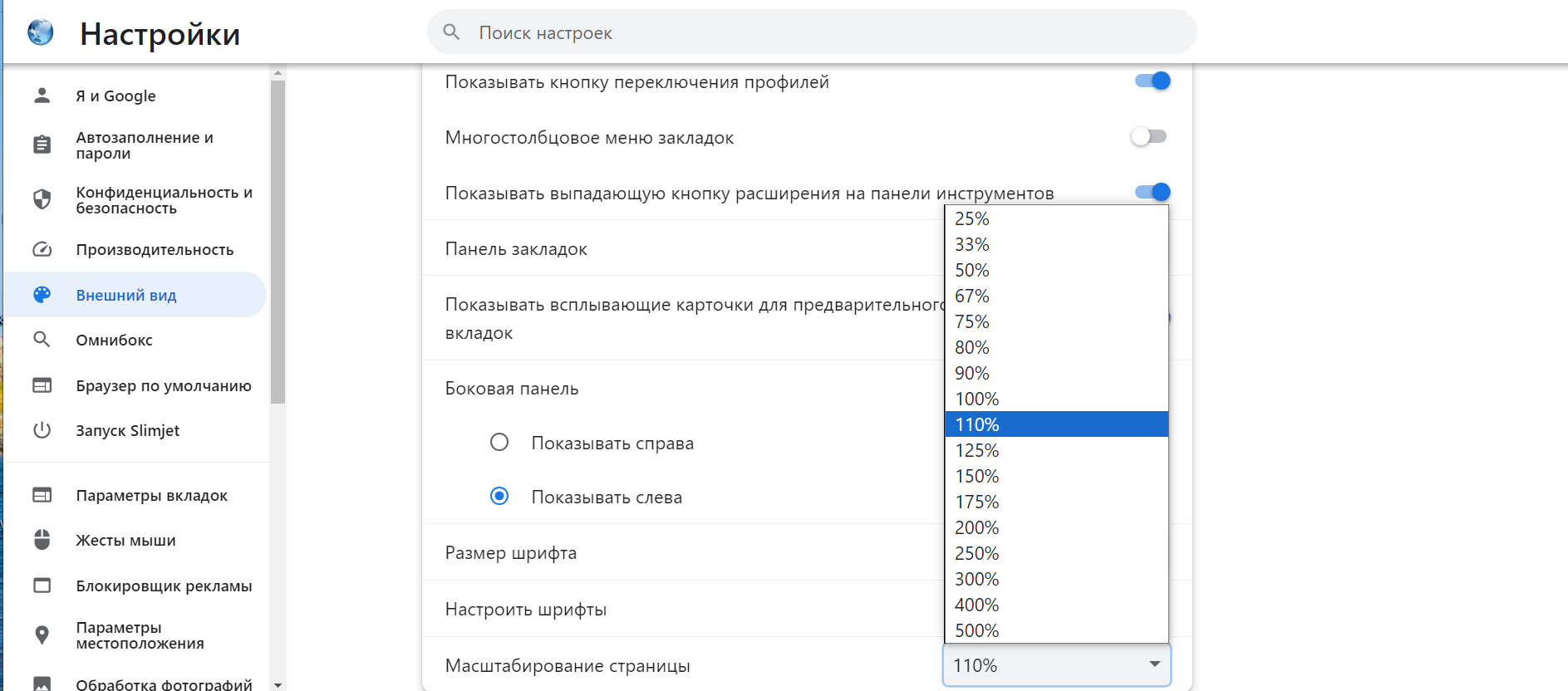This screenshot has width=1568, height=691.
Task: Go to Блокировщик рекламы section
Action: (164, 586)
